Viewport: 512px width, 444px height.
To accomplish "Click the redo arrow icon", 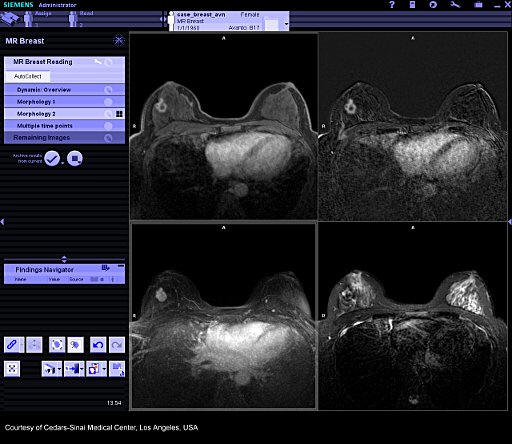I will [117, 345].
